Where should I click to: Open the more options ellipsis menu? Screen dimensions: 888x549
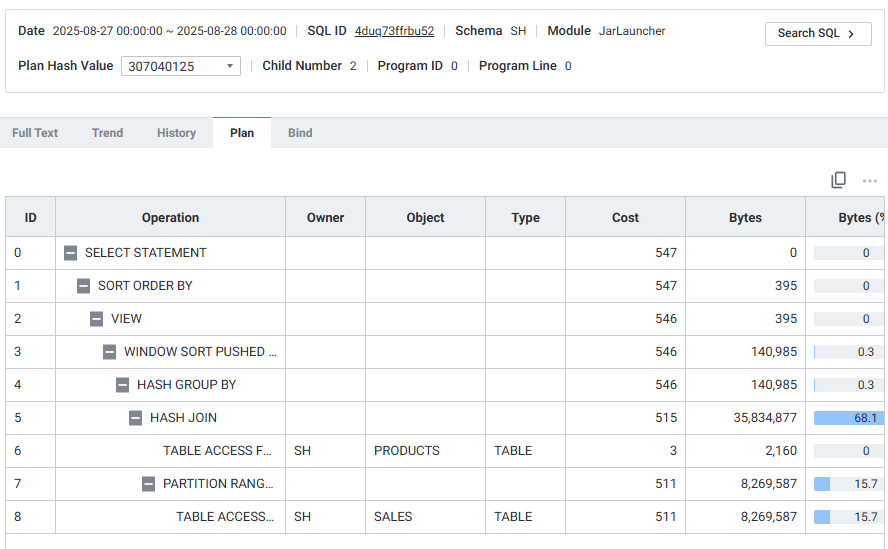click(x=869, y=181)
